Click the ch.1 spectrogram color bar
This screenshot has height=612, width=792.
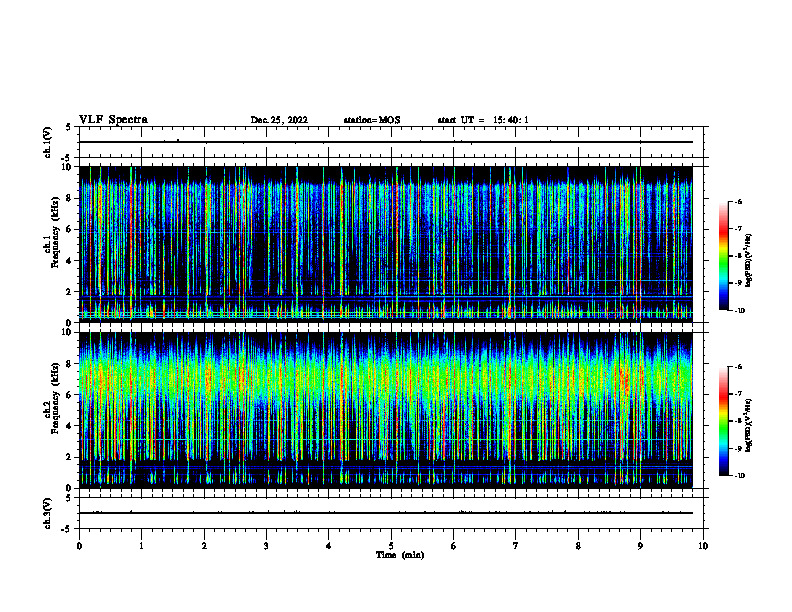click(x=724, y=256)
